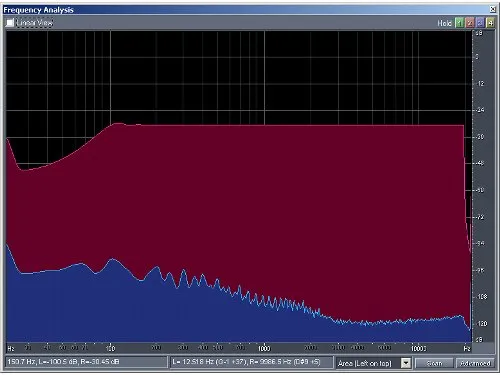Click Hold button 3 (blue)
Screen dimensions: 500x375
(480, 23)
